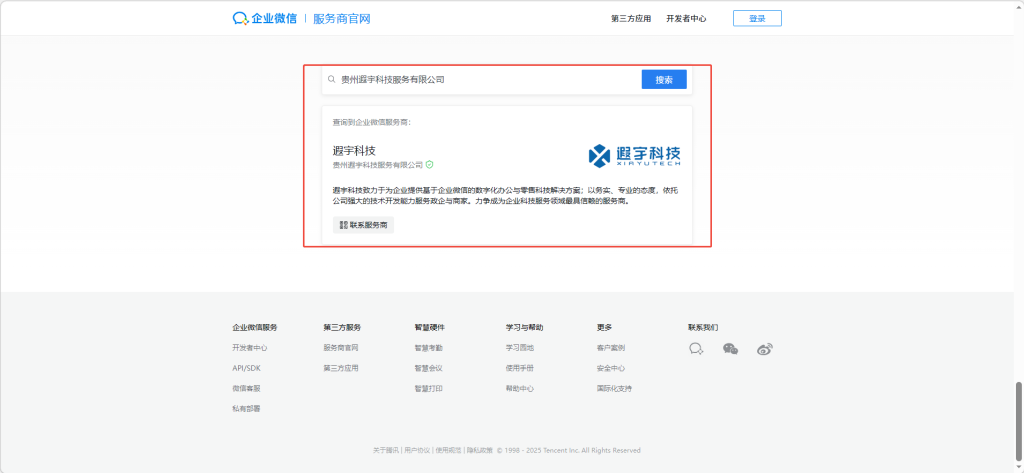Click the 服务商官网 title in the header
The image size is (1024, 473).
342,19
